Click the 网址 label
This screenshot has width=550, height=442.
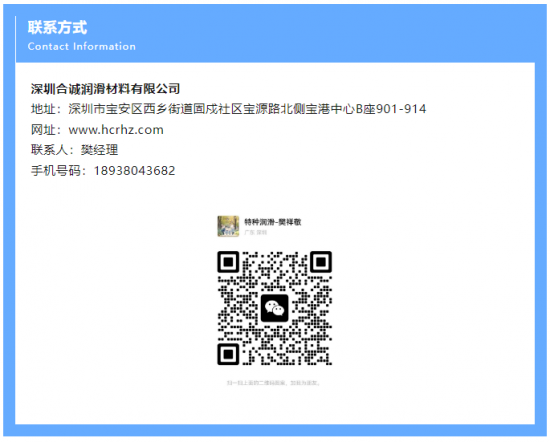43,130
